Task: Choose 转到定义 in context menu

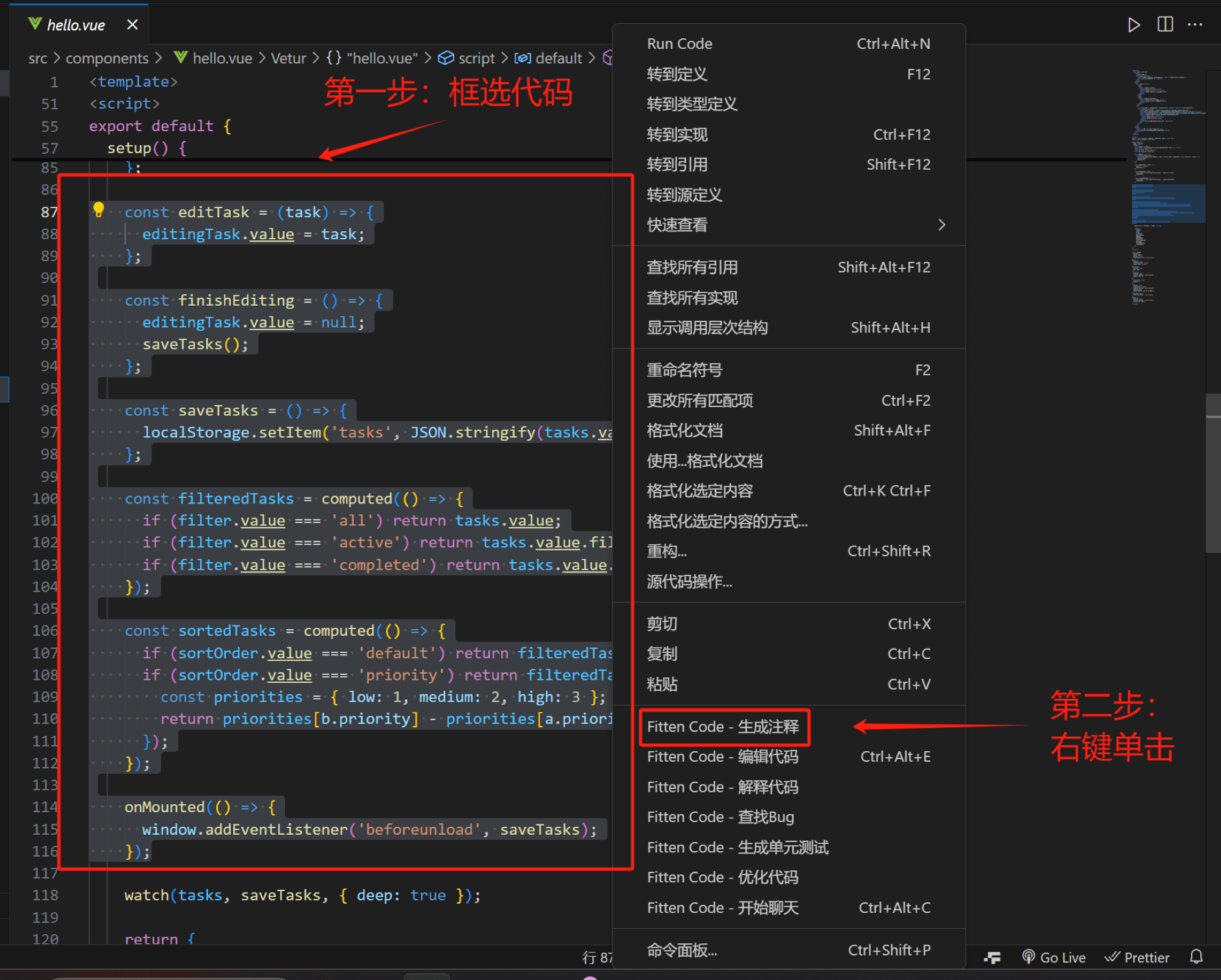Action: click(x=789, y=74)
